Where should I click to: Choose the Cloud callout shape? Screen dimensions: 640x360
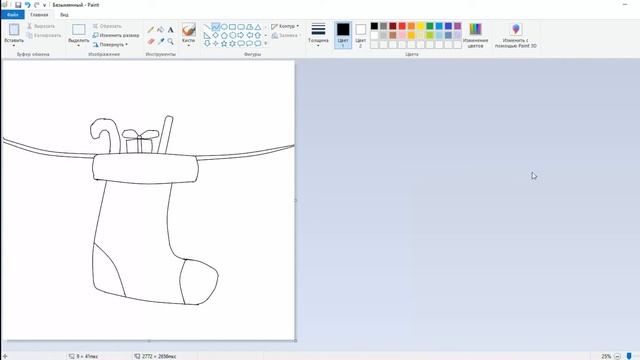pos(258,43)
